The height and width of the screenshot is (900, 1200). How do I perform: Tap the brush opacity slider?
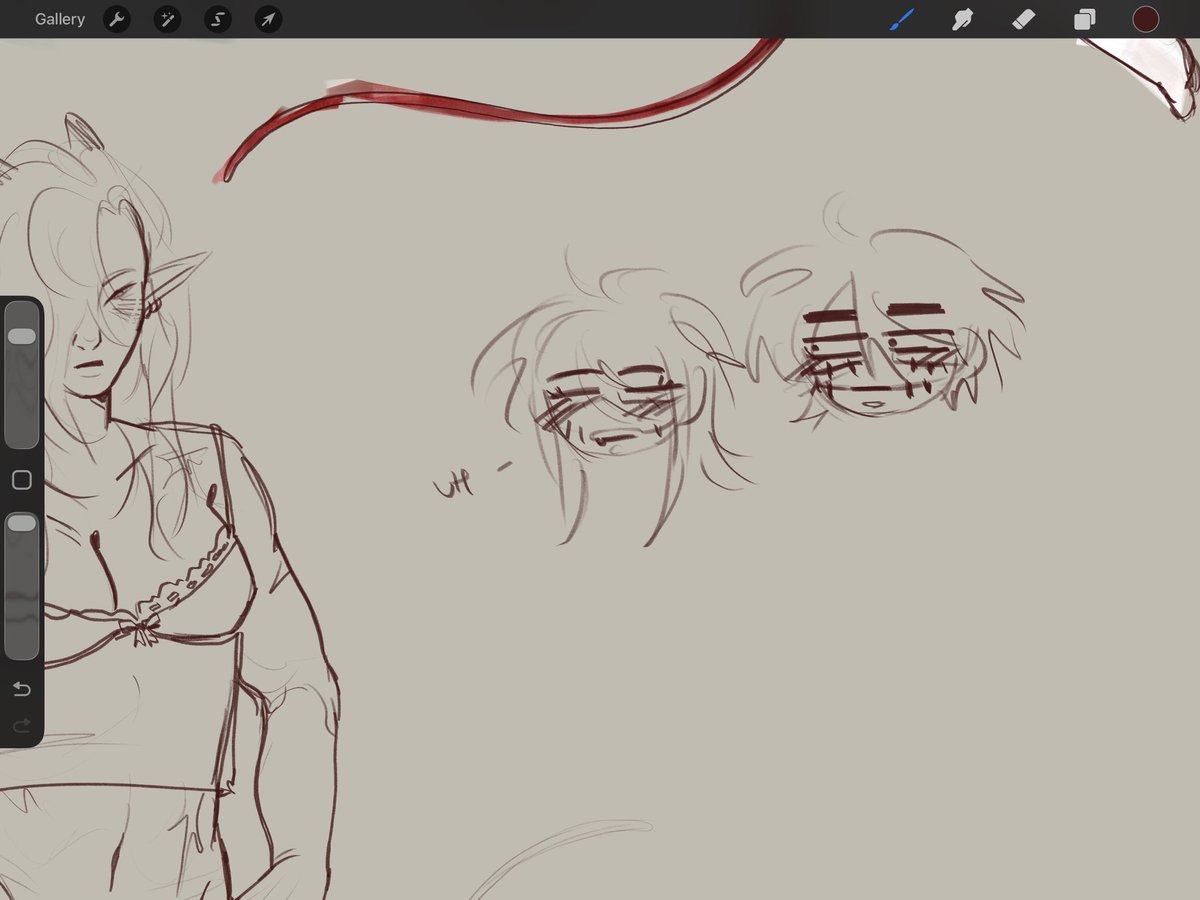[x=21, y=586]
